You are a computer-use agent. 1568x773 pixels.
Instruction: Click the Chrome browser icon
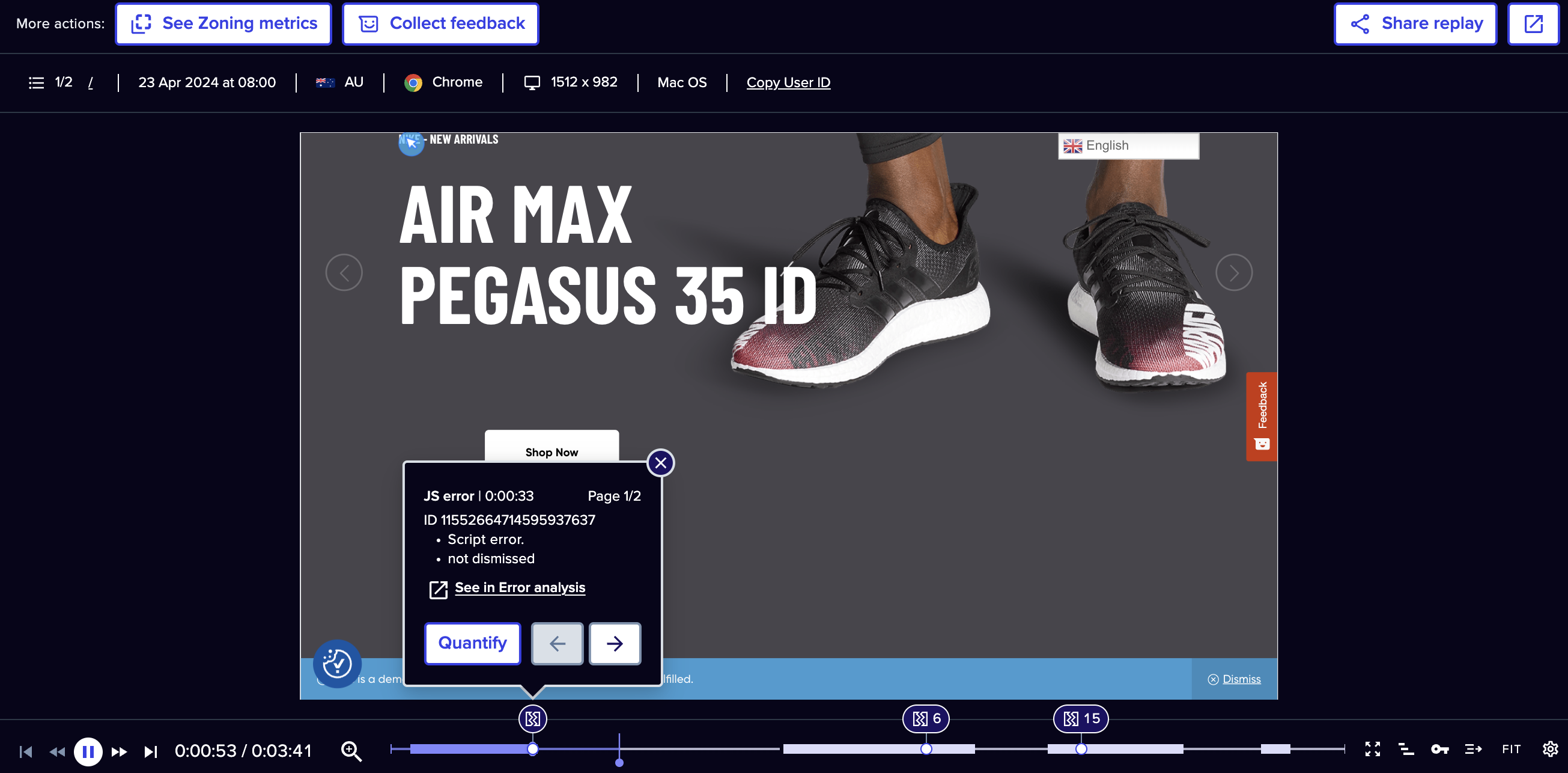(x=413, y=82)
